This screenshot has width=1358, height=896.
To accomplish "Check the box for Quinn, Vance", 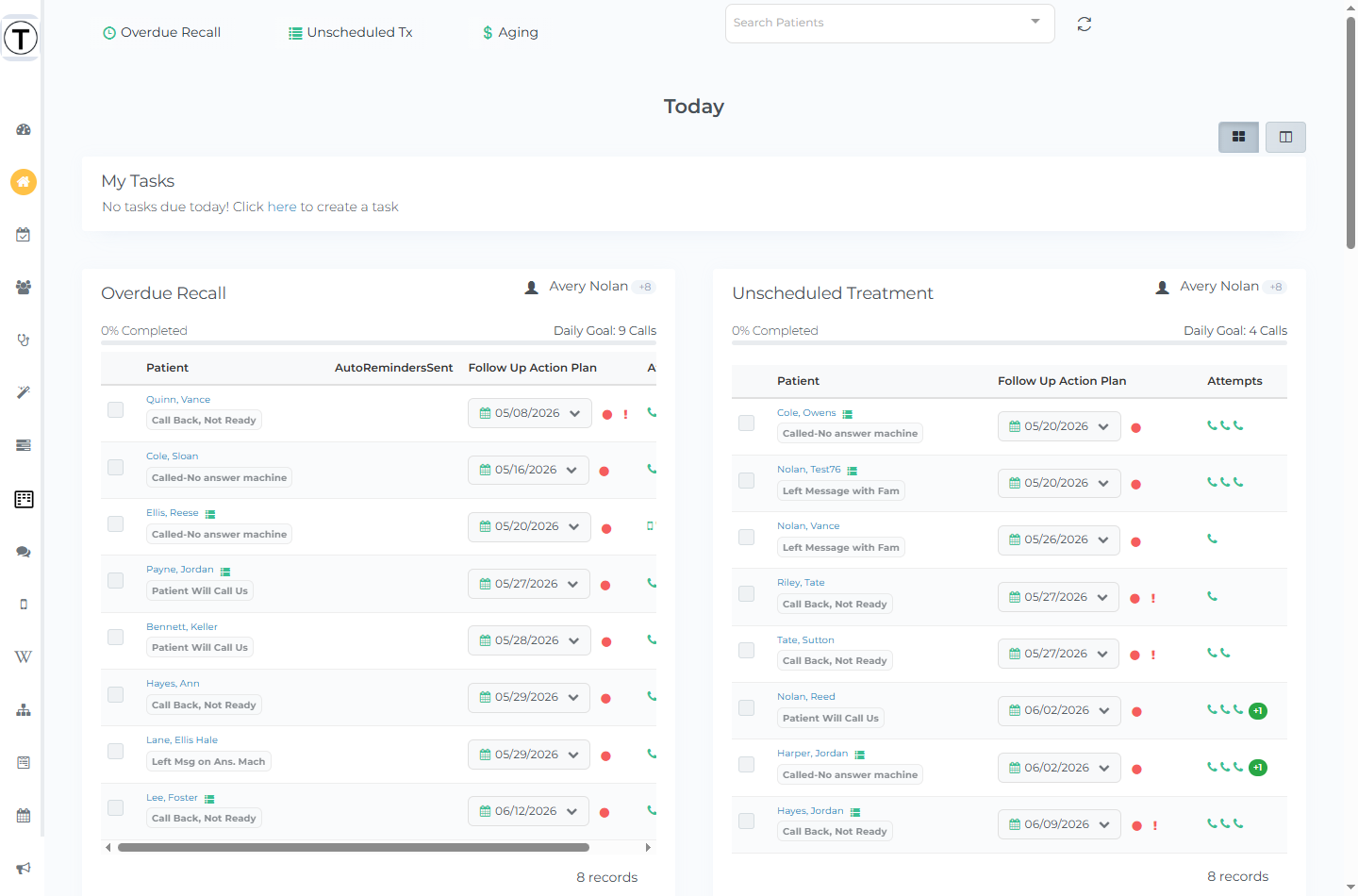I will (115, 409).
